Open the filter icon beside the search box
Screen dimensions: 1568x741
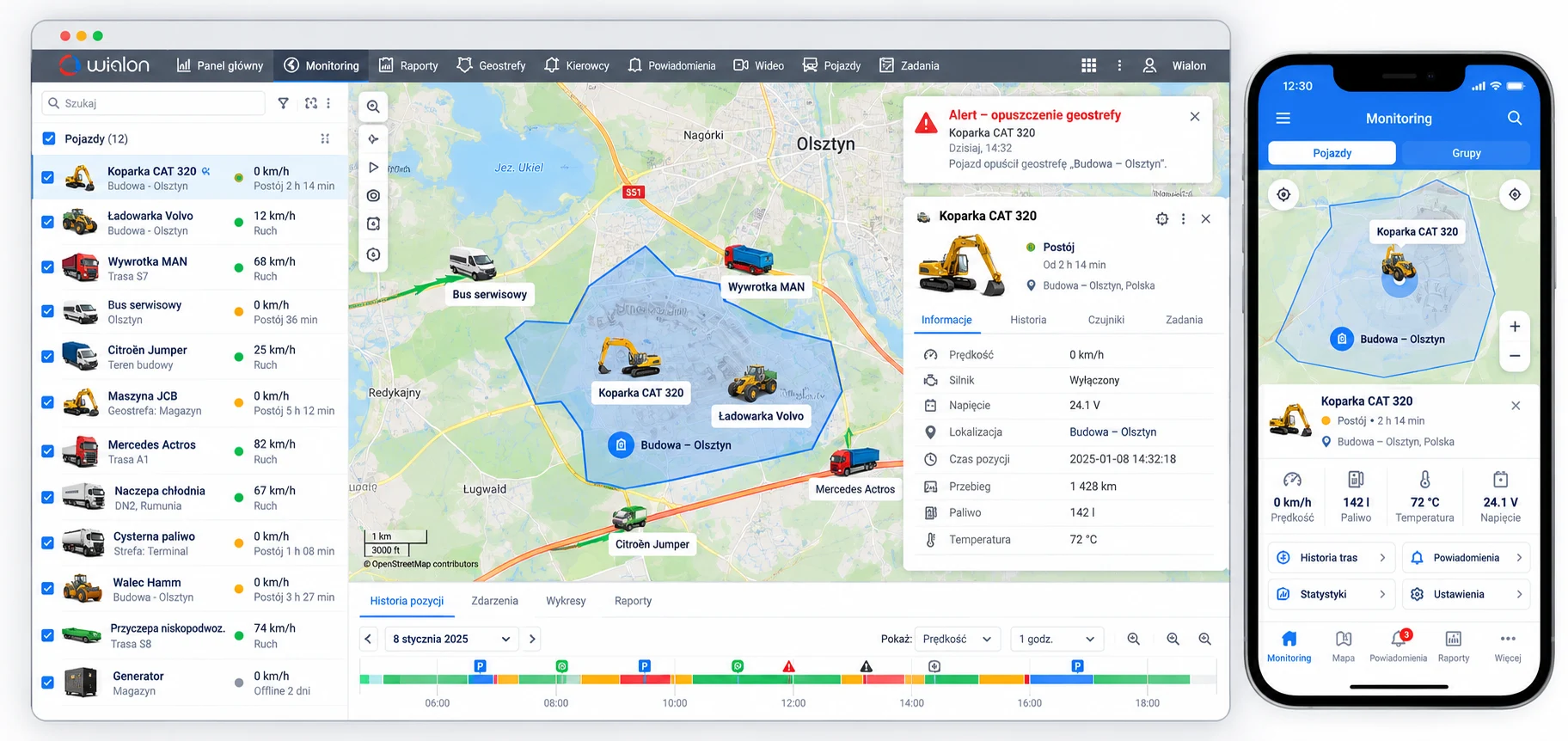coord(283,103)
